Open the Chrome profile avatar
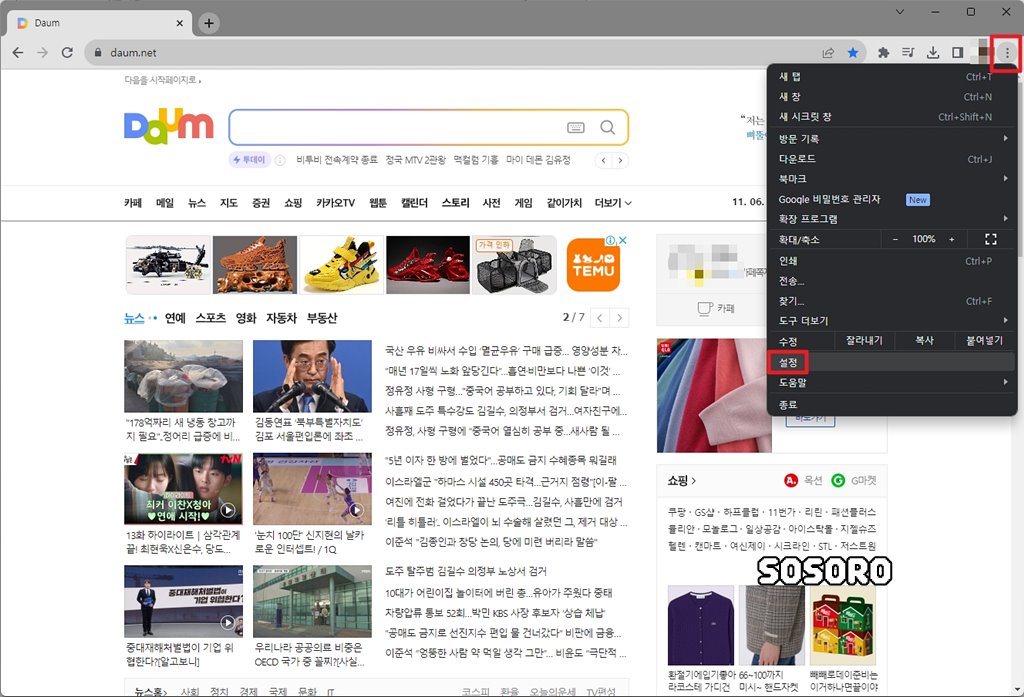Screen dimensions: 1024x697 click(982, 53)
